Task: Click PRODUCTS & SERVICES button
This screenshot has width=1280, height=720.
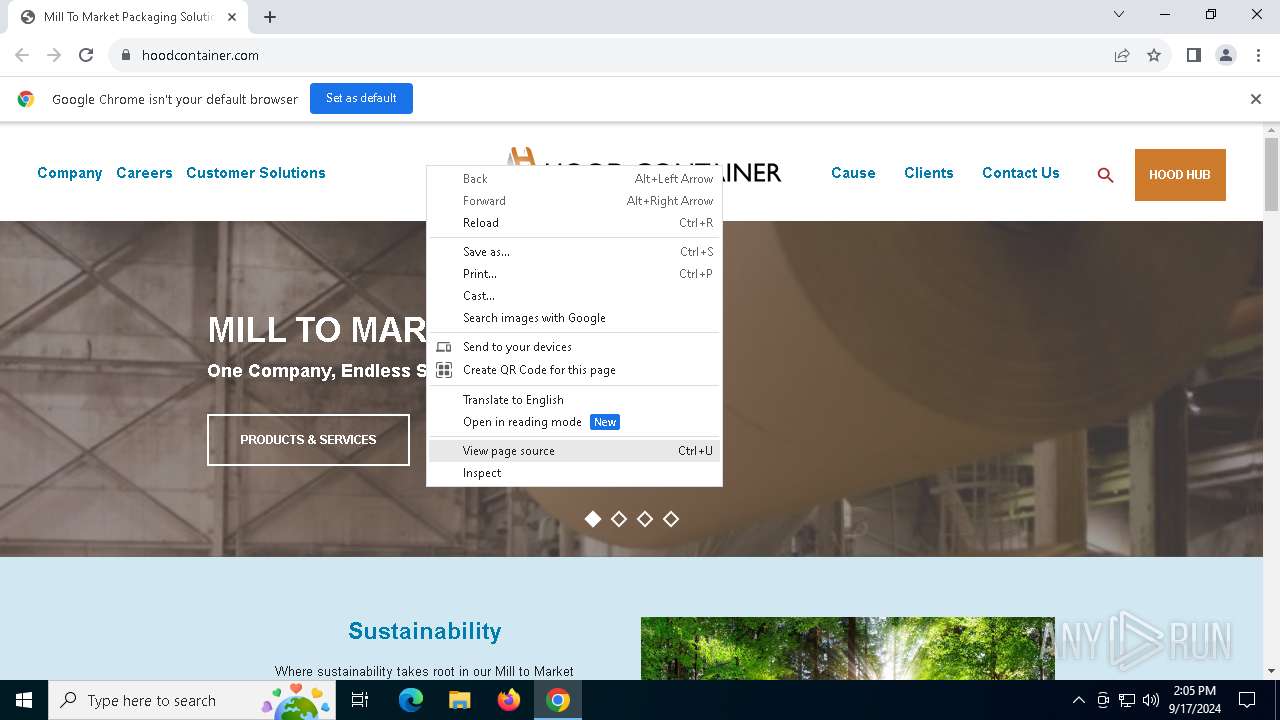Action: [x=308, y=440]
